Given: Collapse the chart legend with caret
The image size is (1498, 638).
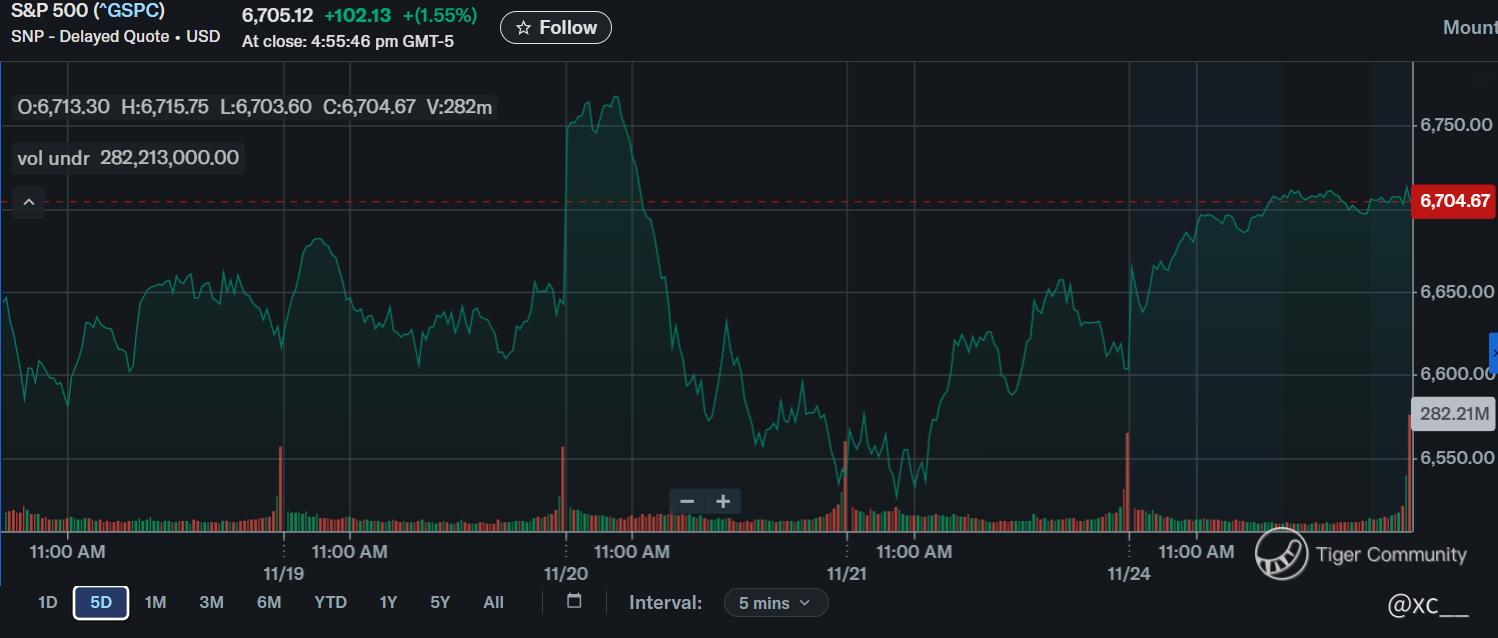Looking at the screenshot, I should (x=29, y=203).
